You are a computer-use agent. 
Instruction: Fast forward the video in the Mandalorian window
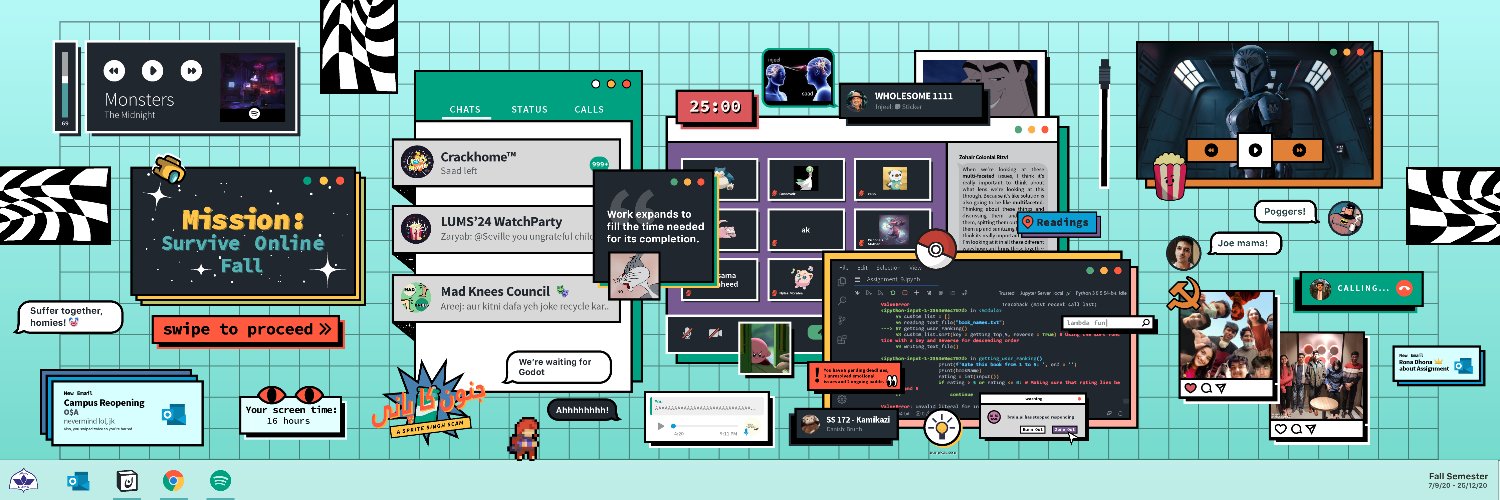click(x=1299, y=149)
